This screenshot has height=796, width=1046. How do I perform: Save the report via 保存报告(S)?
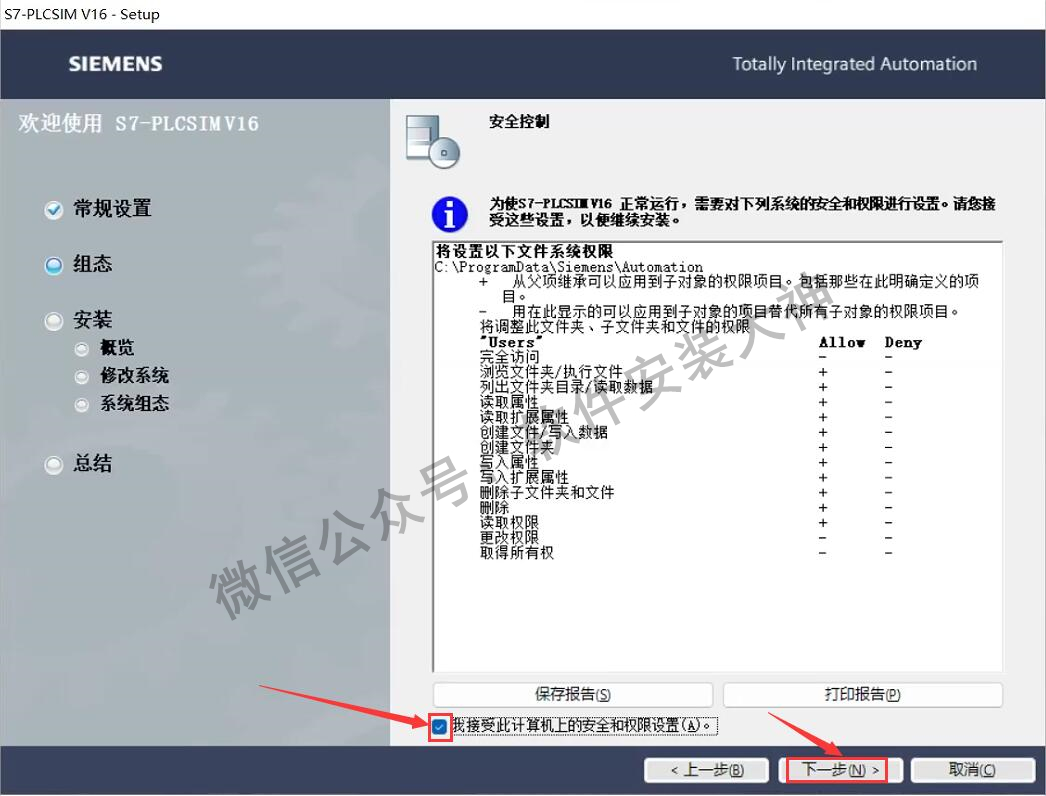click(572, 695)
